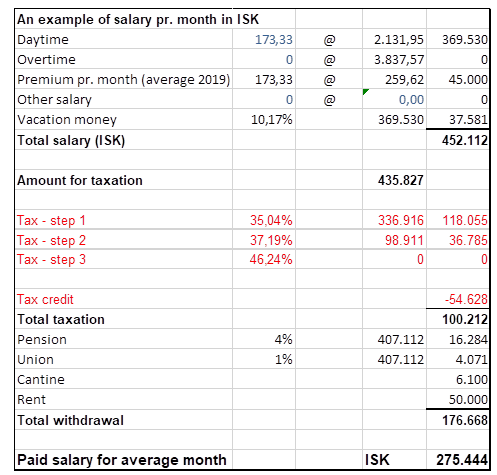This screenshot has height=475, width=497.
Task: Select the Daytime hours cell 173,33
Action: pos(264,39)
